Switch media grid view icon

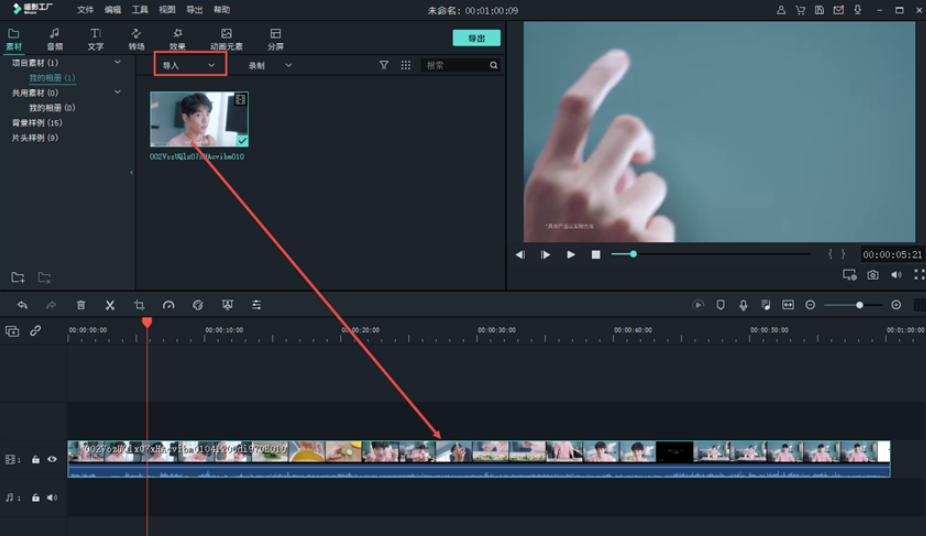pos(406,65)
